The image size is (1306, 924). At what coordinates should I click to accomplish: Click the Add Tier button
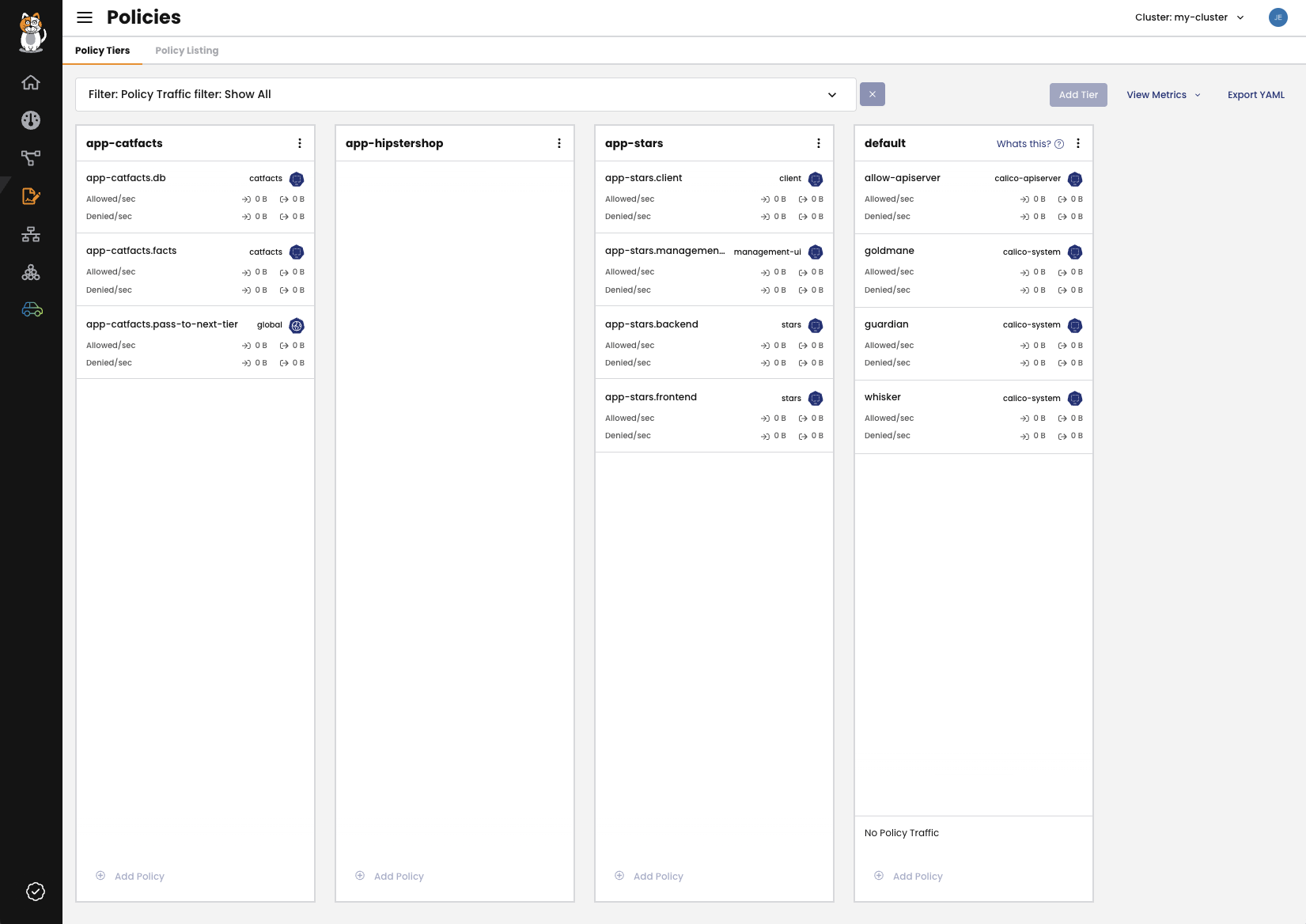(1078, 95)
